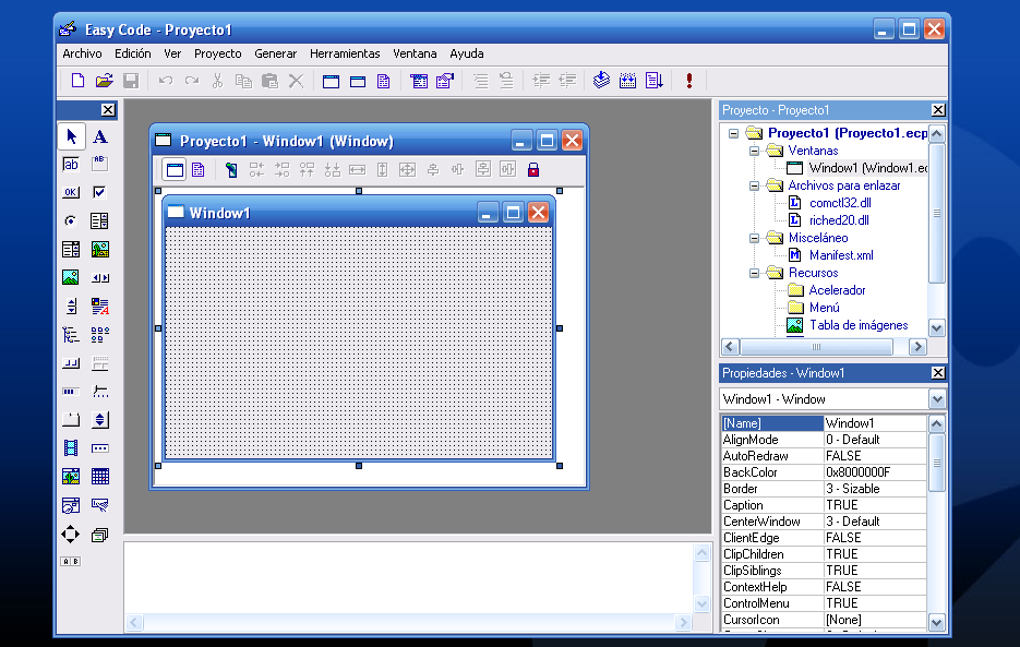The height and width of the screenshot is (647, 1020).
Task: Select the pointer arrow tool in the toolbox
Action: 71,137
